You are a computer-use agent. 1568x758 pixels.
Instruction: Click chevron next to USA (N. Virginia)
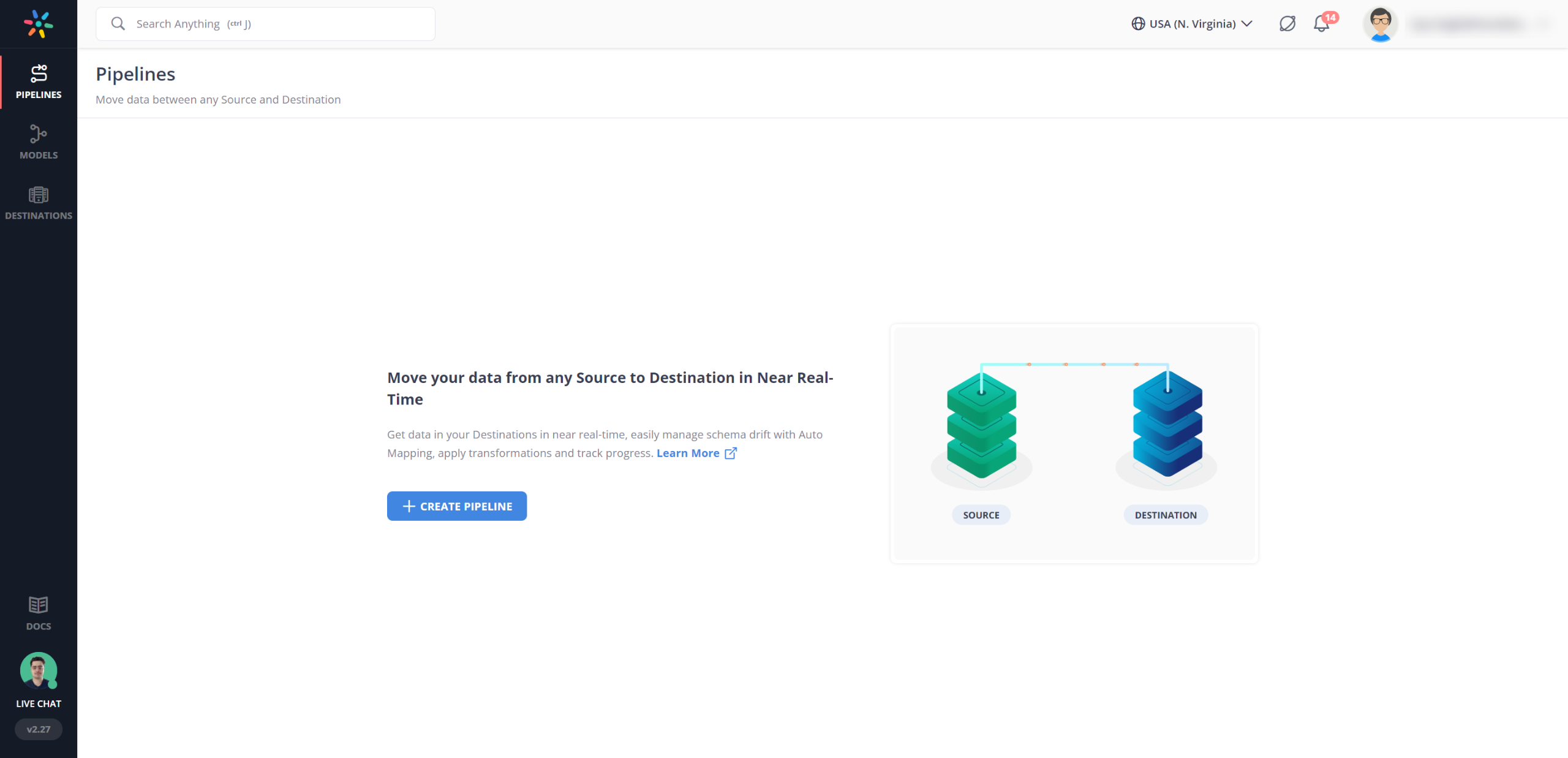coord(1246,24)
